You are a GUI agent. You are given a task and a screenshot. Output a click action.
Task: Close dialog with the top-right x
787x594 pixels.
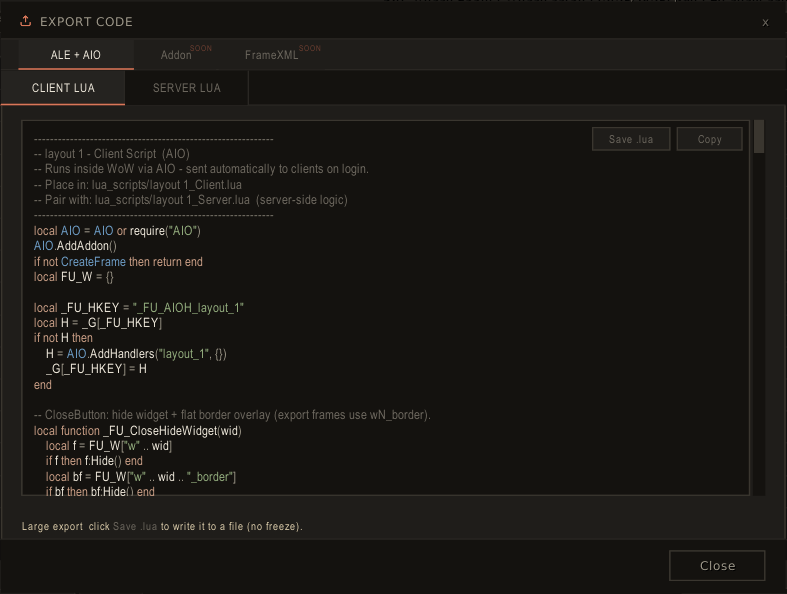tap(765, 23)
